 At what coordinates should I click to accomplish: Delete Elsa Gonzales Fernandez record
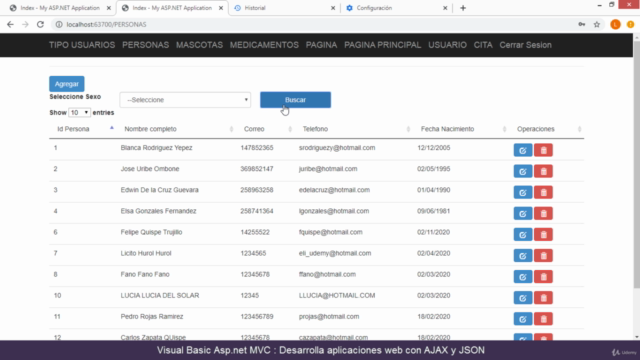pos(543,213)
